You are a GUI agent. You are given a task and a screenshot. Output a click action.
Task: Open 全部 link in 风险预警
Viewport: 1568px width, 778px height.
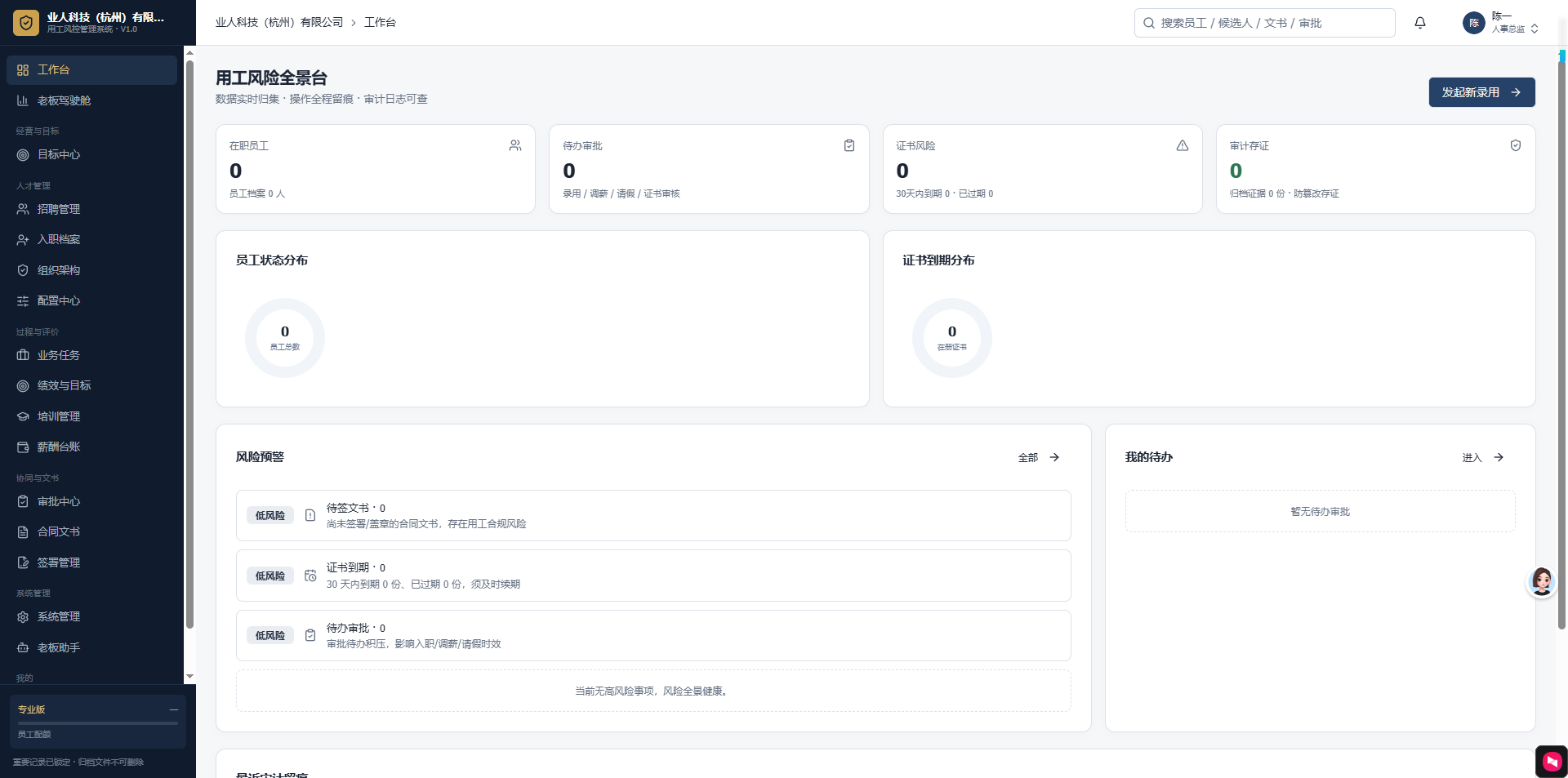1039,458
